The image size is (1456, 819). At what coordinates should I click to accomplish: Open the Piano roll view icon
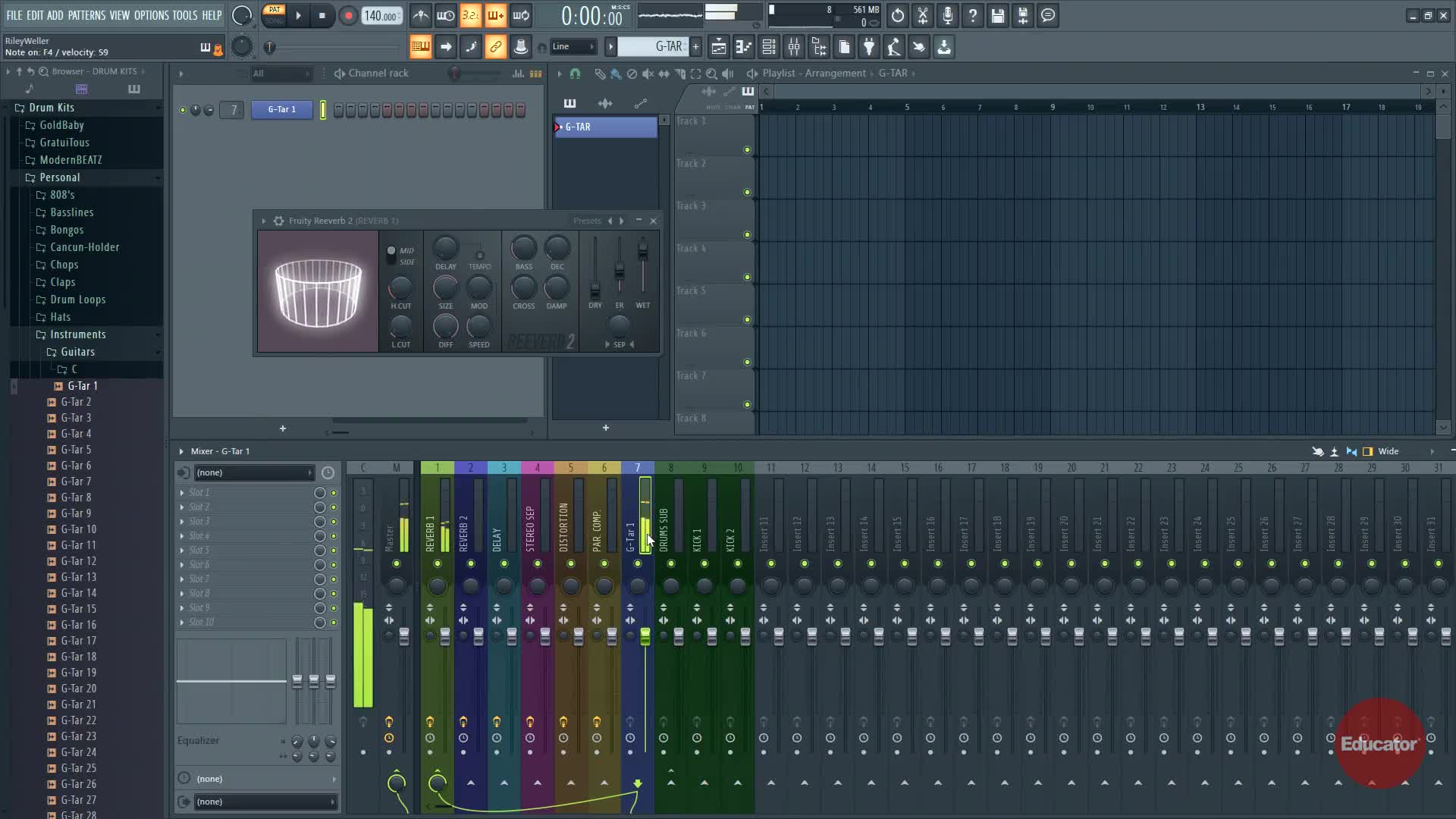coord(744,47)
